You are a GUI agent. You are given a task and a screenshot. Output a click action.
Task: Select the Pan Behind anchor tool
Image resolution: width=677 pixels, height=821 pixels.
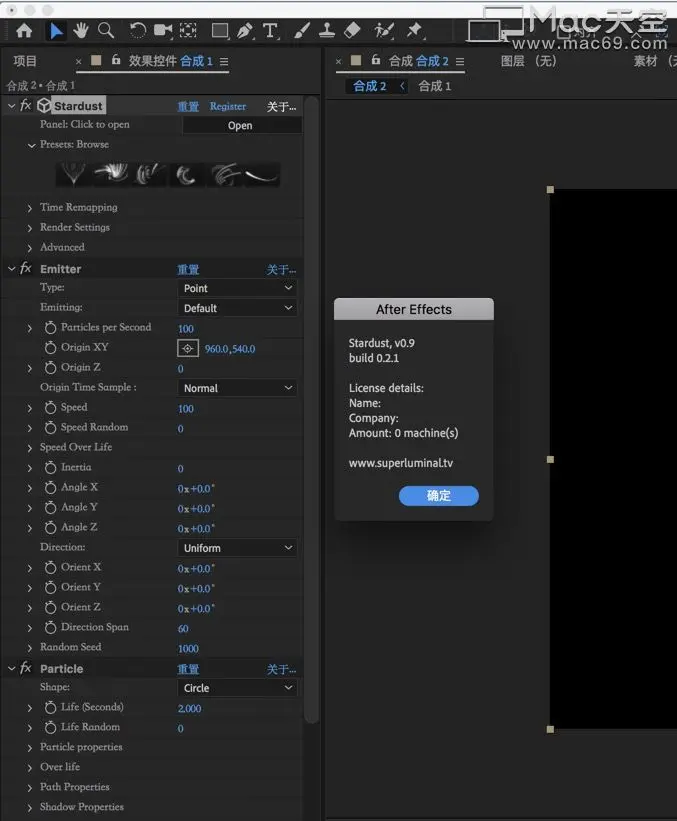pyautogui.click(x=188, y=31)
